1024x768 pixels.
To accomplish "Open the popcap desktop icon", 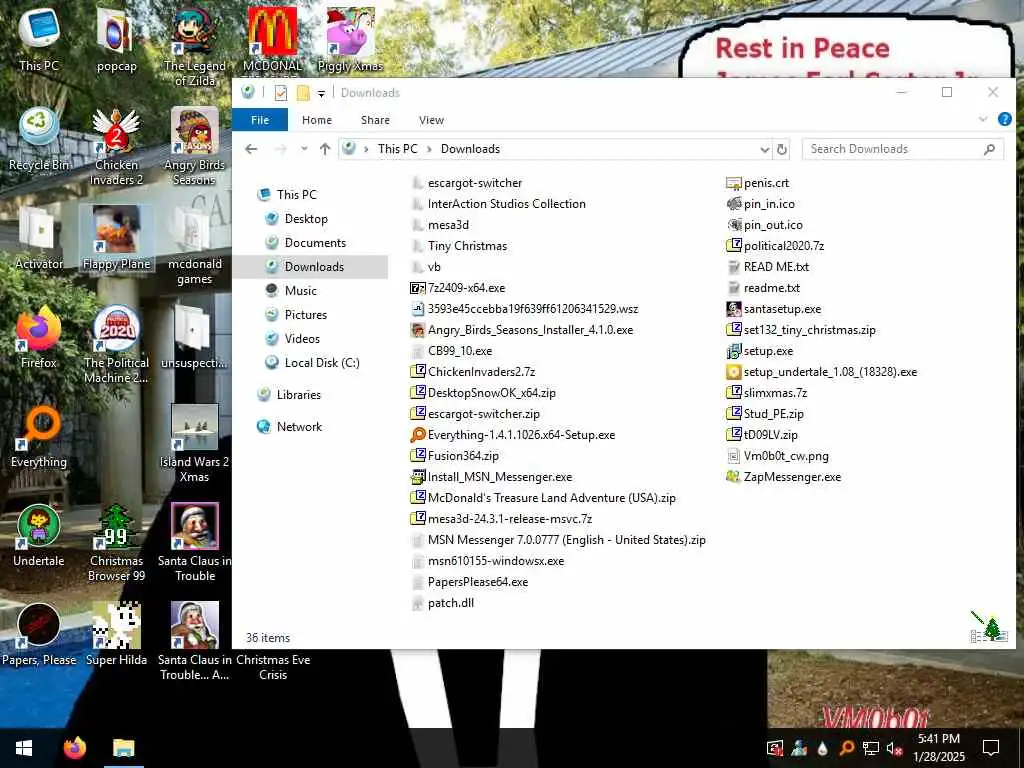I will [116, 40].
